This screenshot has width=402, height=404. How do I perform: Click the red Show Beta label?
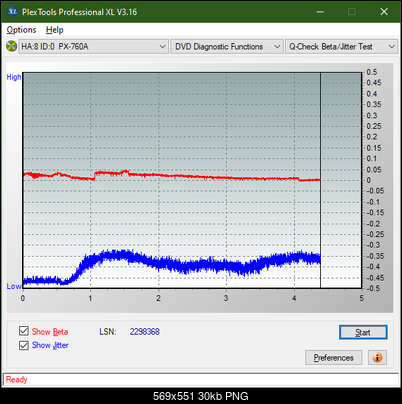tap(50, 332)
